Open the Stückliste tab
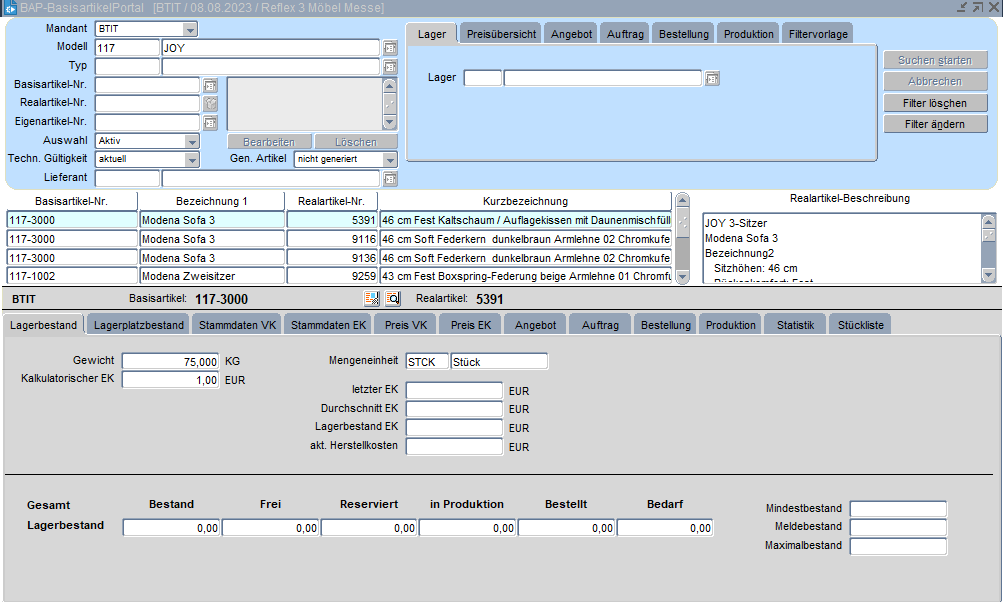 pos(860,325)
